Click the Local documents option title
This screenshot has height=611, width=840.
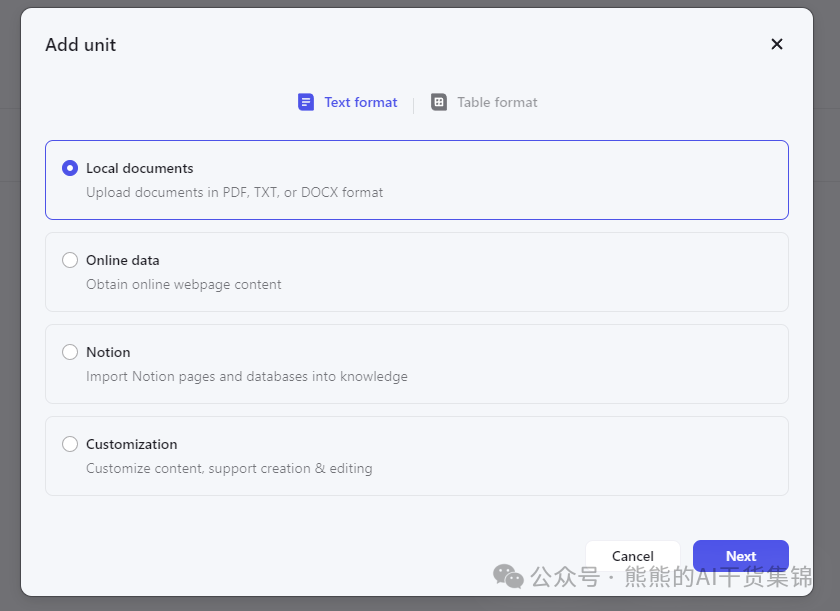pos(139,168)
